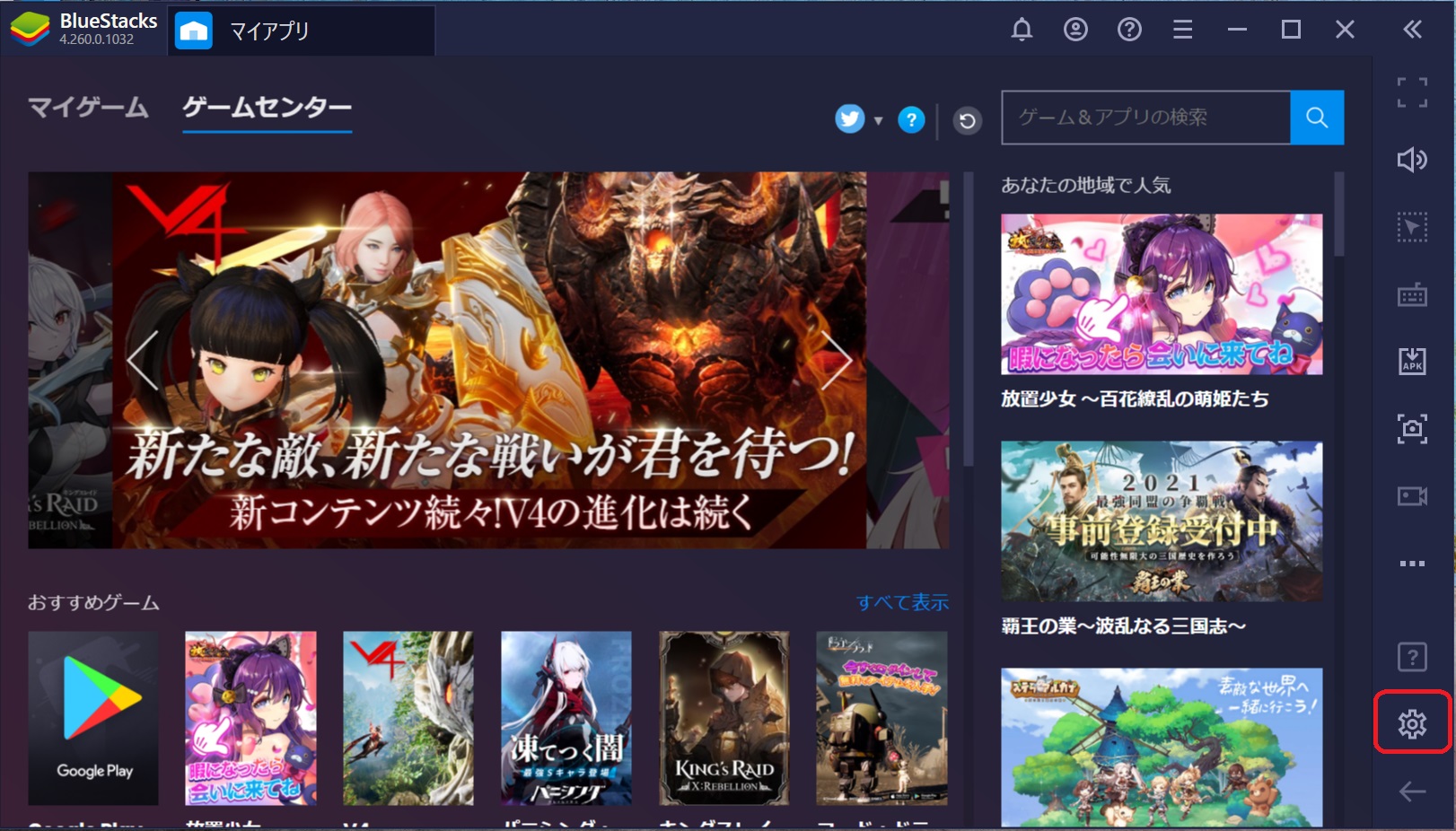Open V4 recommended game tile
The height and width of the screenshot is (831, 1456).
click(408, 718)
